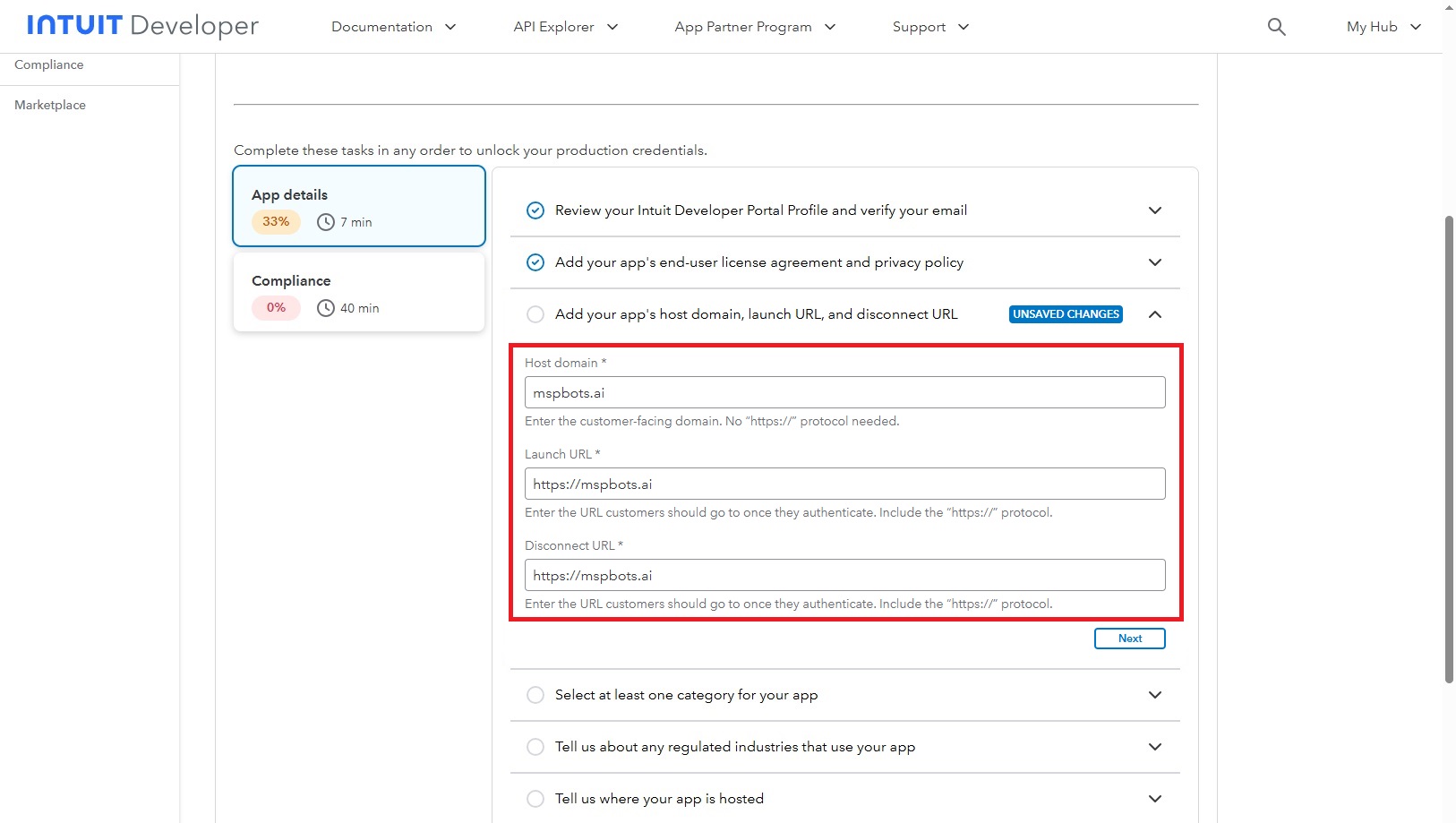
Task: Open the Documentation menu
Action: click(393, 27)
